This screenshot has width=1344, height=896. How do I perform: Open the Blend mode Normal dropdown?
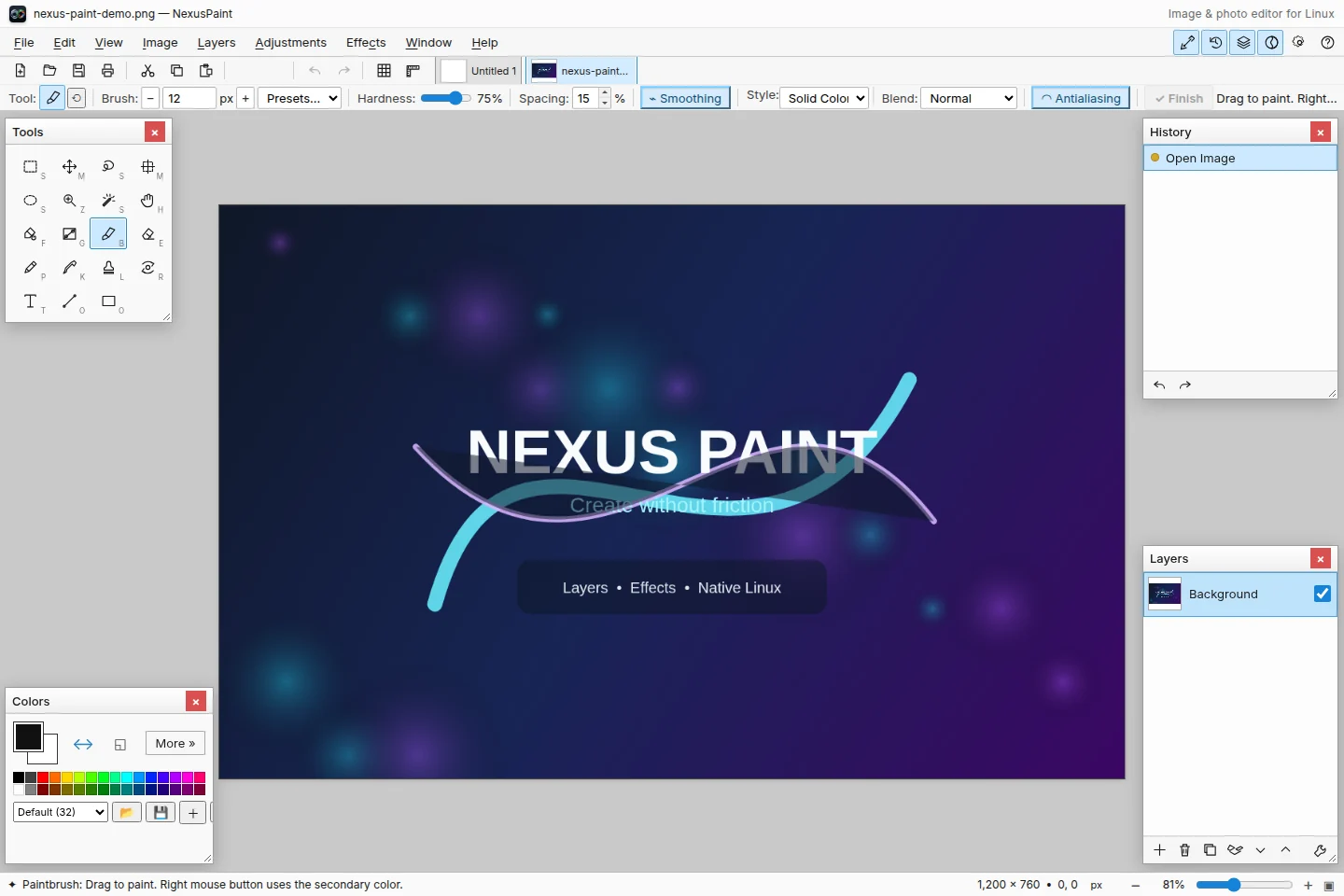[969, 98]
